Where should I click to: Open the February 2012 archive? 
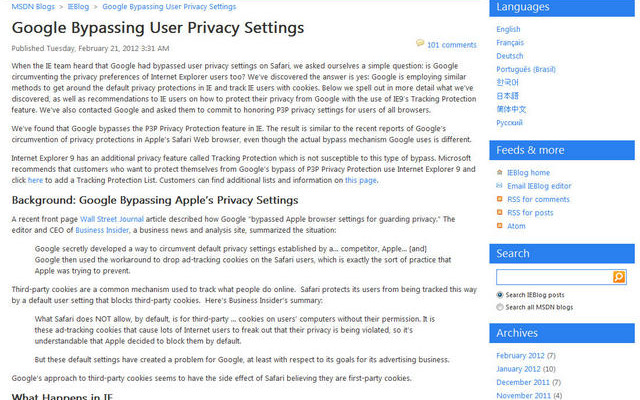click(520, 356)
